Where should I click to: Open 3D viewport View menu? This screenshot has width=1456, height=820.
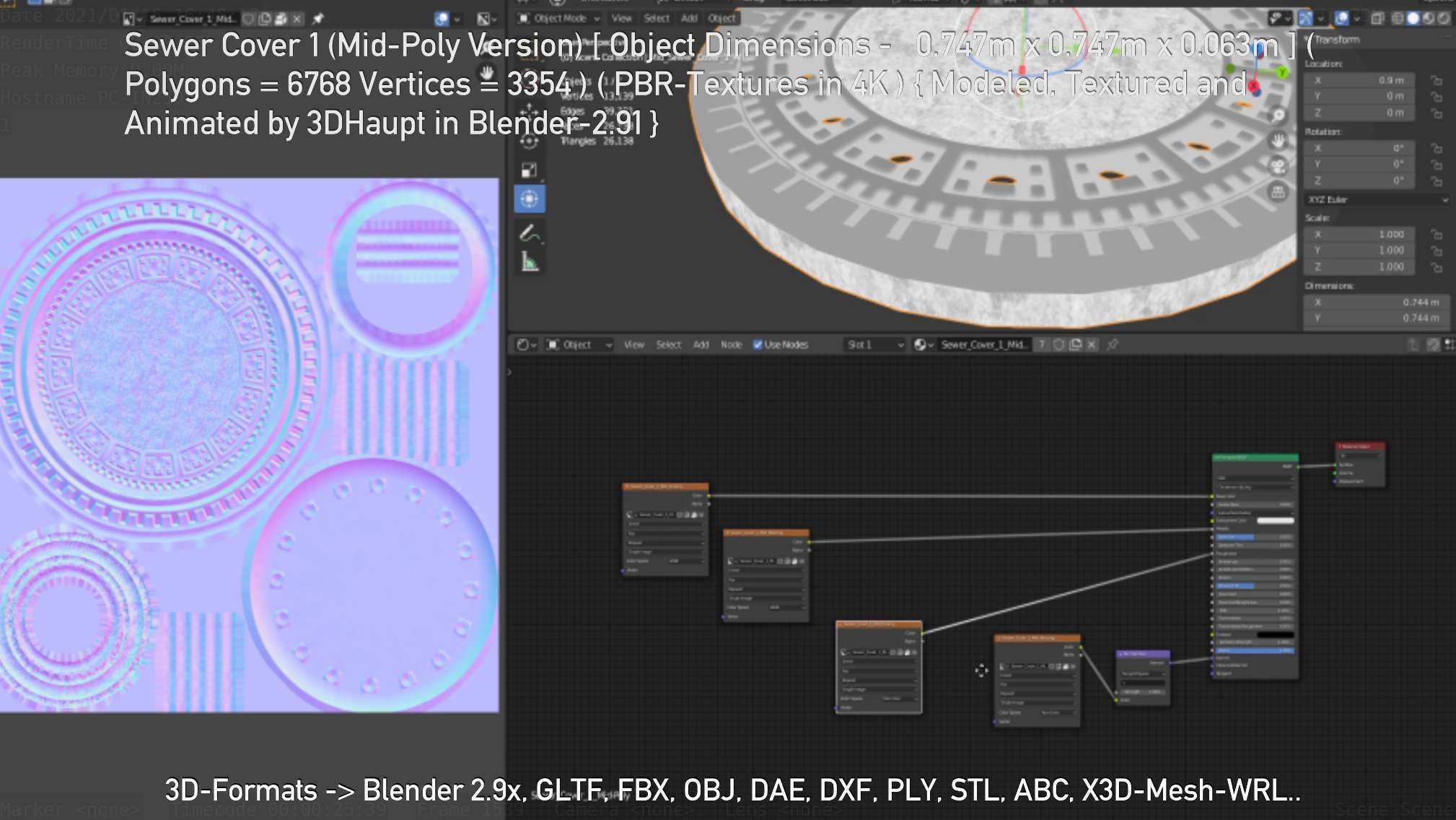pyautogui.click(x=622, y=19)
